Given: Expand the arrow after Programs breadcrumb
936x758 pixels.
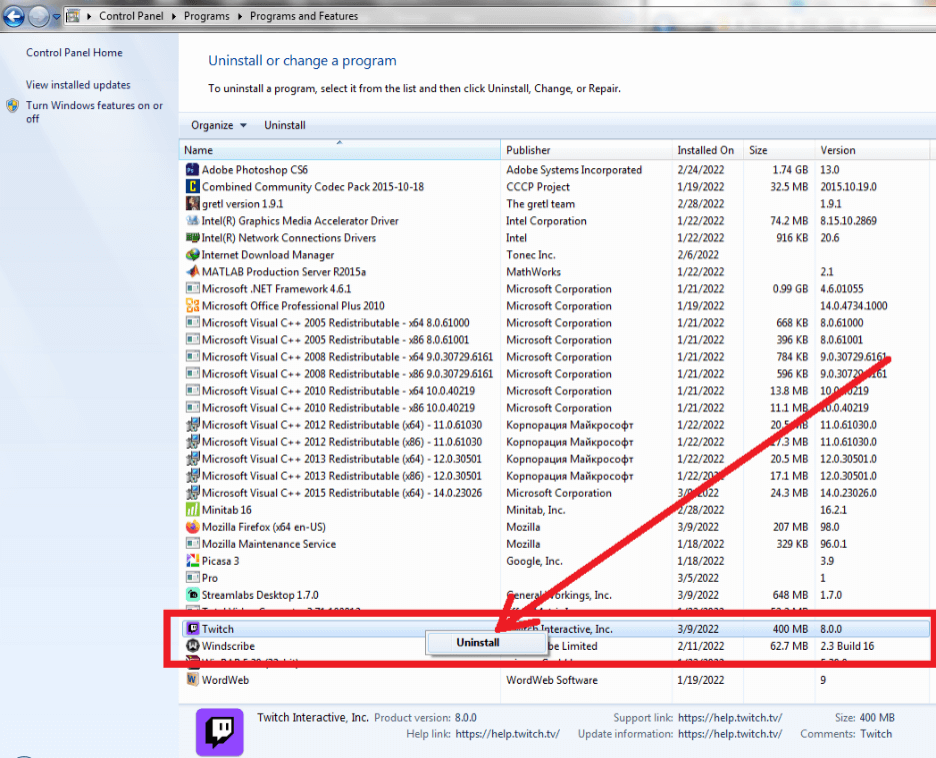Looking at the screenshot, I should click(x=239, y=16).
